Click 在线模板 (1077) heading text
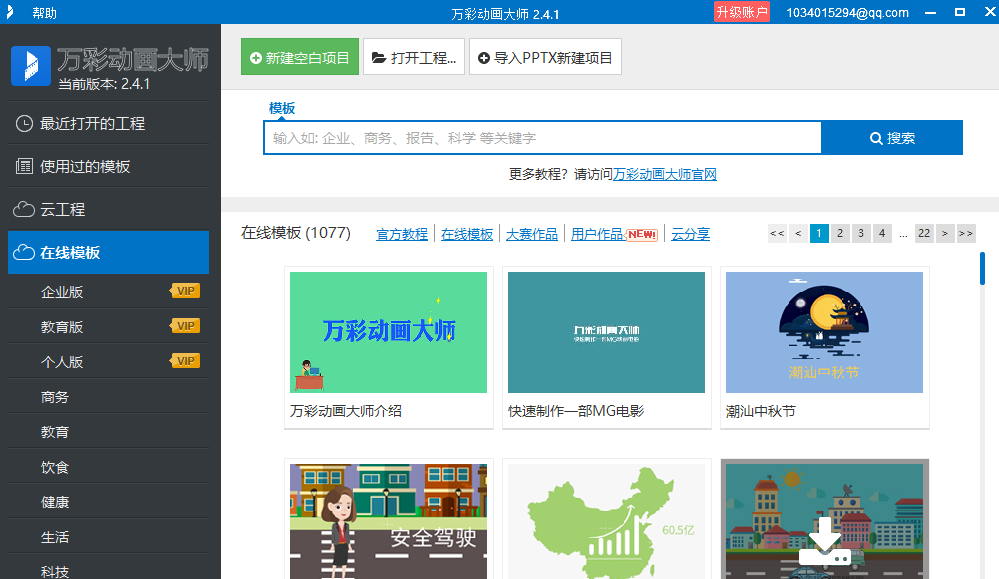 tap(296, 233)
